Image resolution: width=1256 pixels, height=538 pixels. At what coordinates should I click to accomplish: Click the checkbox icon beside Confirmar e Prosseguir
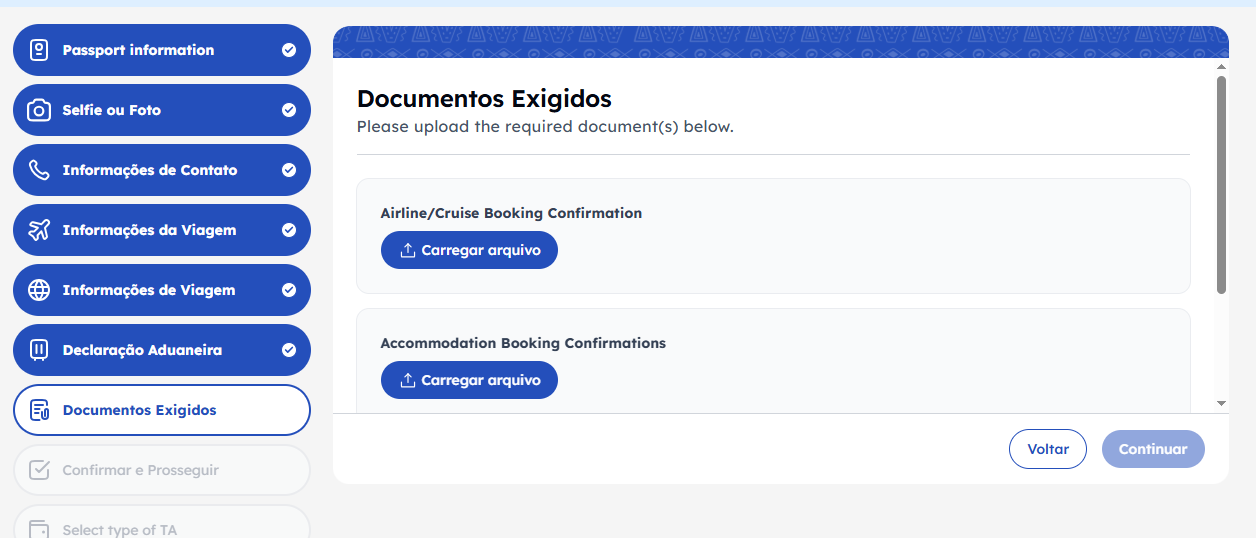point(39,470)
